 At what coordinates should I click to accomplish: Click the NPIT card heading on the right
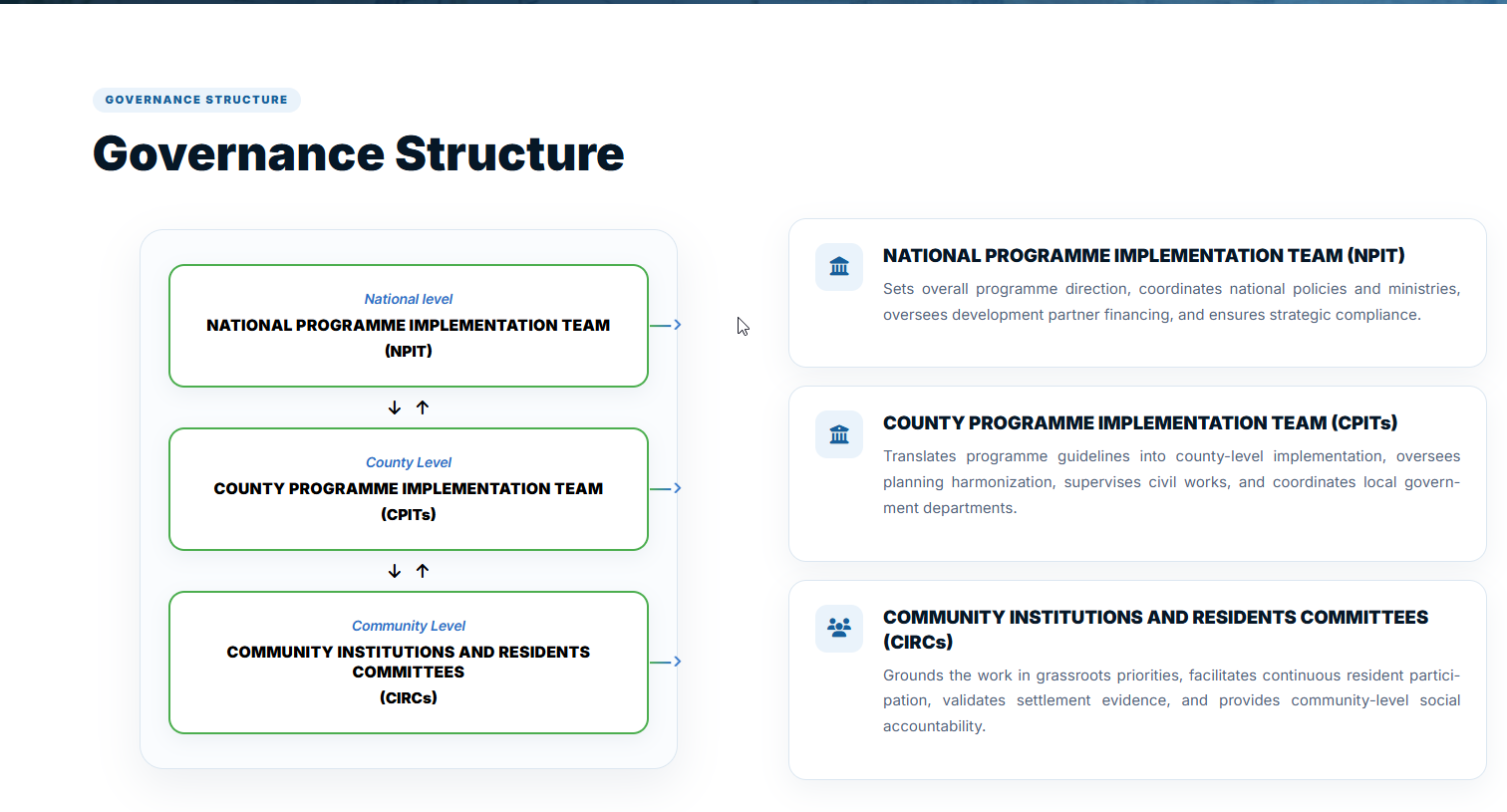pos(1144,256)
